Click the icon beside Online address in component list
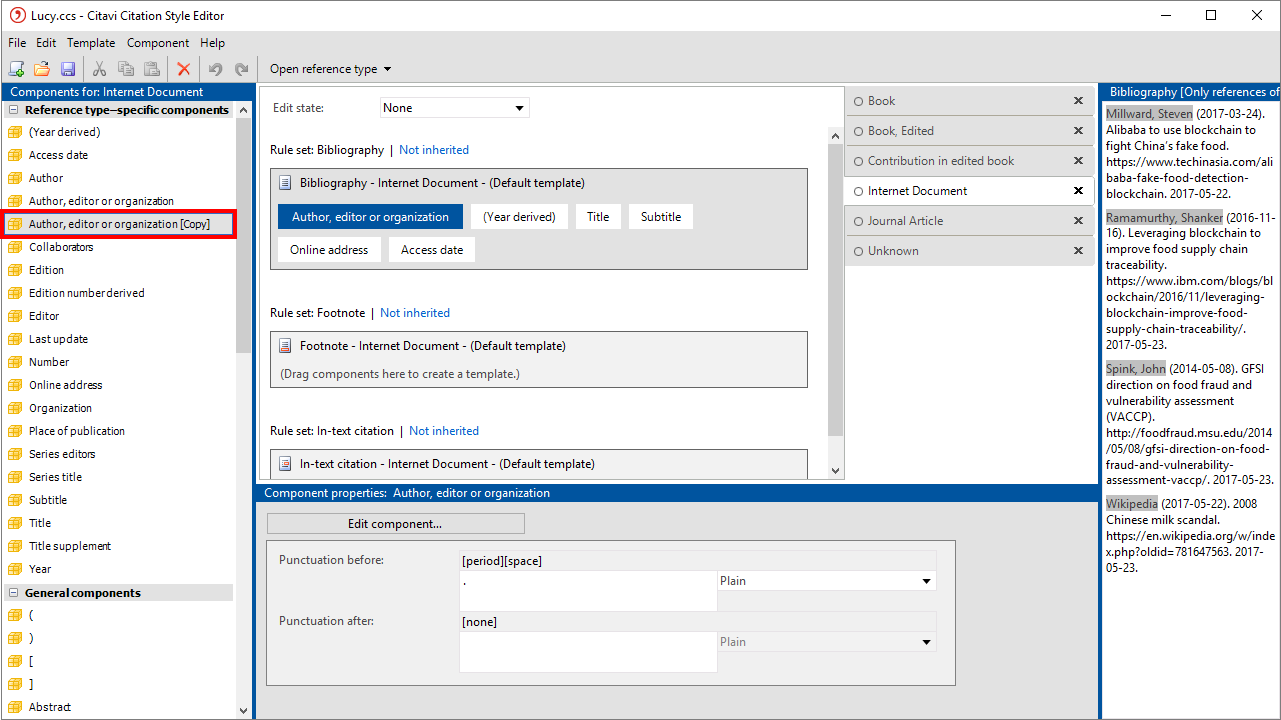The image size is (1281, 720). [x=14, y=385]
